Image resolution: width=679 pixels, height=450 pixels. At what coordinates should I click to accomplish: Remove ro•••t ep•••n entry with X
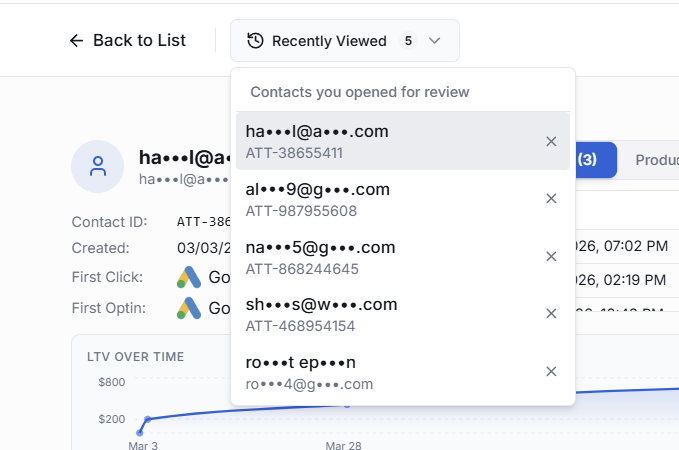551,372
